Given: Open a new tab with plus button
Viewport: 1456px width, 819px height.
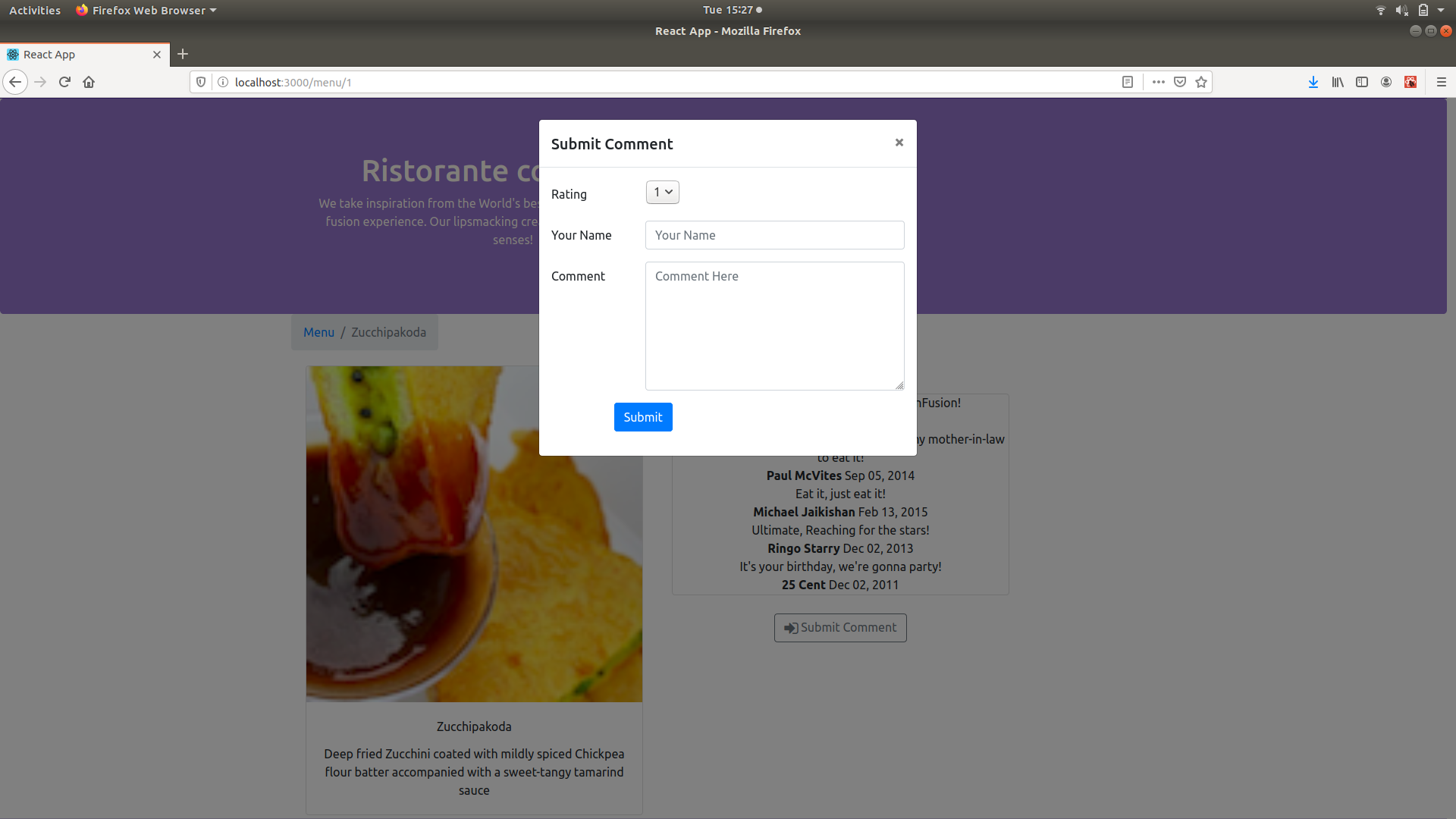Looking at the screenshot, I should [x=183, y=55].
